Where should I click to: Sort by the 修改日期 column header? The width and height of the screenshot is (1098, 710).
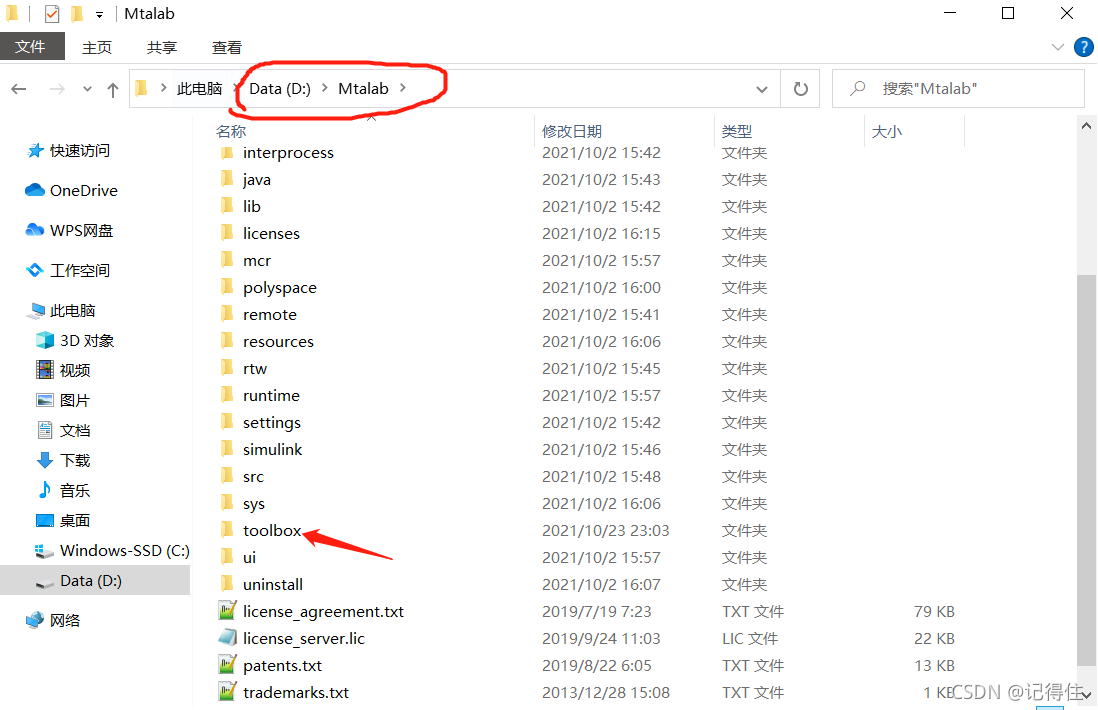click(572, 131)
